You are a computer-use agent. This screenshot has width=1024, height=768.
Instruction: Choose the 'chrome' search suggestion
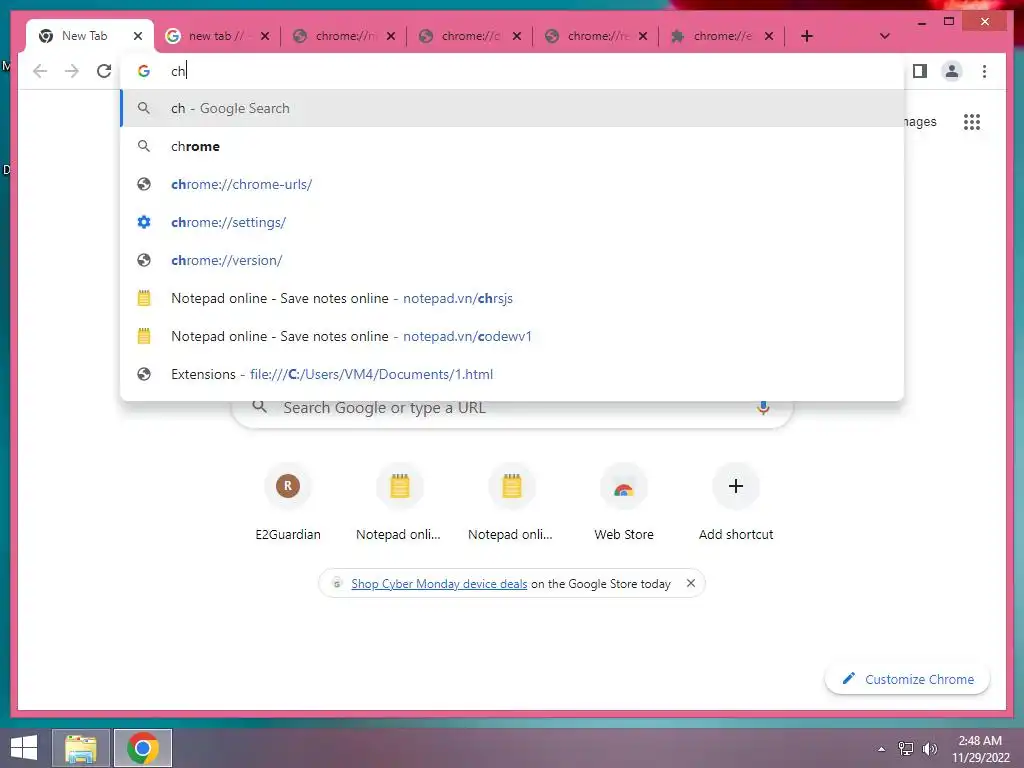(513, 146)
